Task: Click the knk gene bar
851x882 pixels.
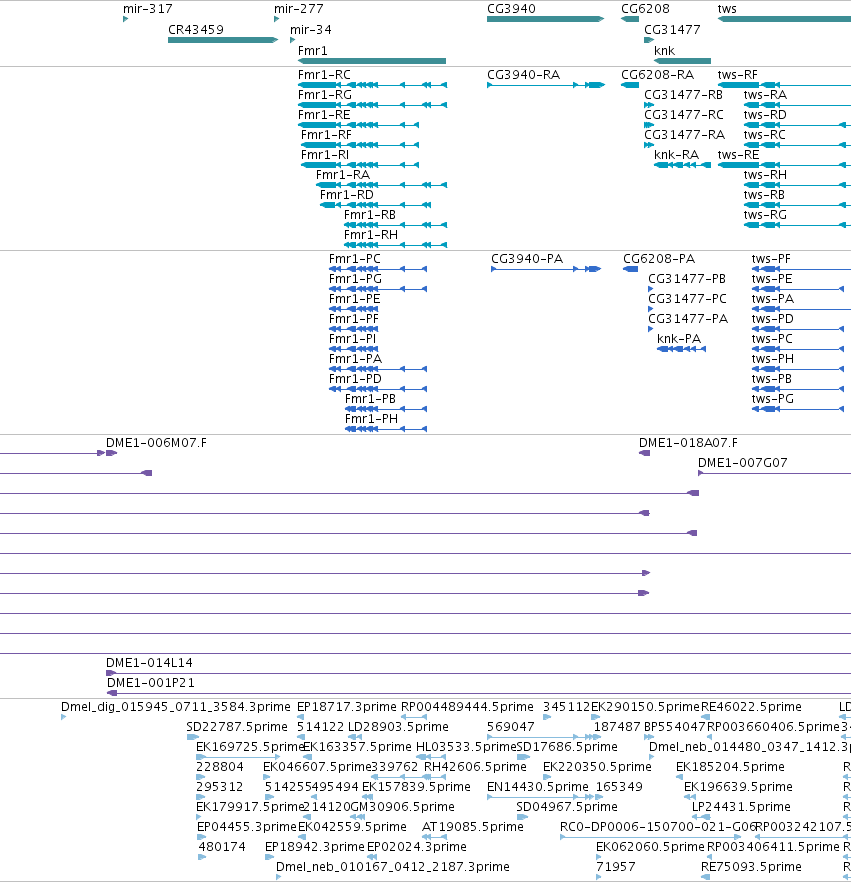Action: 682,61
